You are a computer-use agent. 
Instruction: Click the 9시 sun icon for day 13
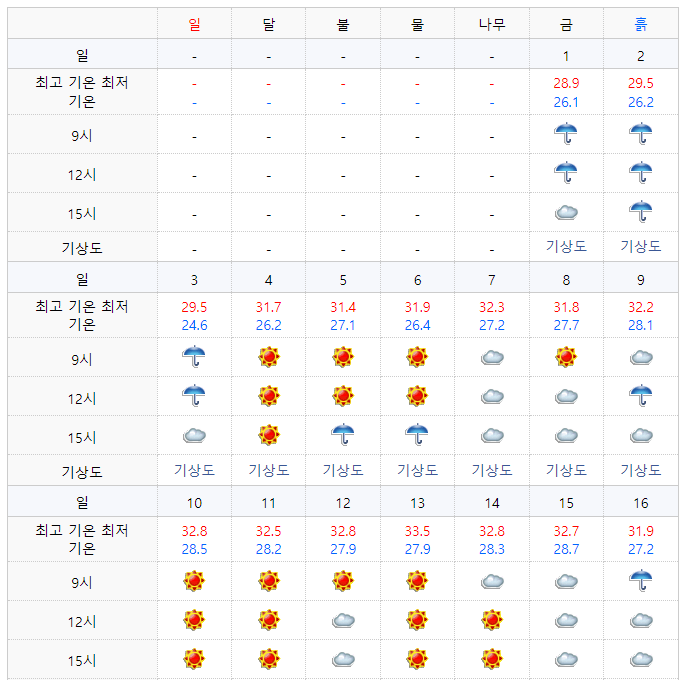coord(417,581)
